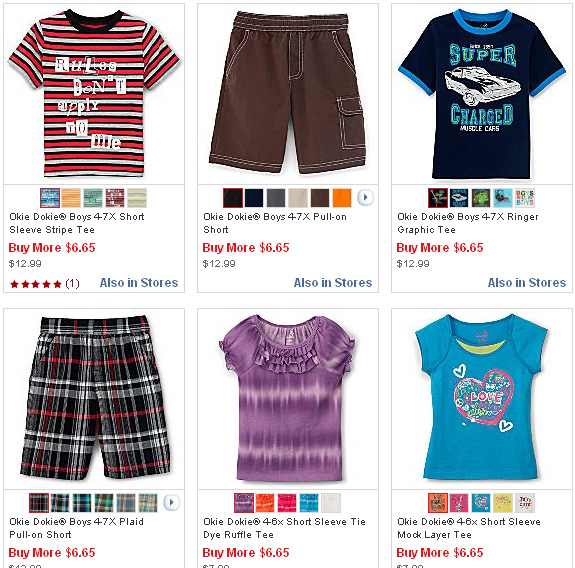Open Okie Dokie Boys Plaid Pull-on Short link
Image resolution: width=575 pixels, height=568 pixels.
pos(76,528)
